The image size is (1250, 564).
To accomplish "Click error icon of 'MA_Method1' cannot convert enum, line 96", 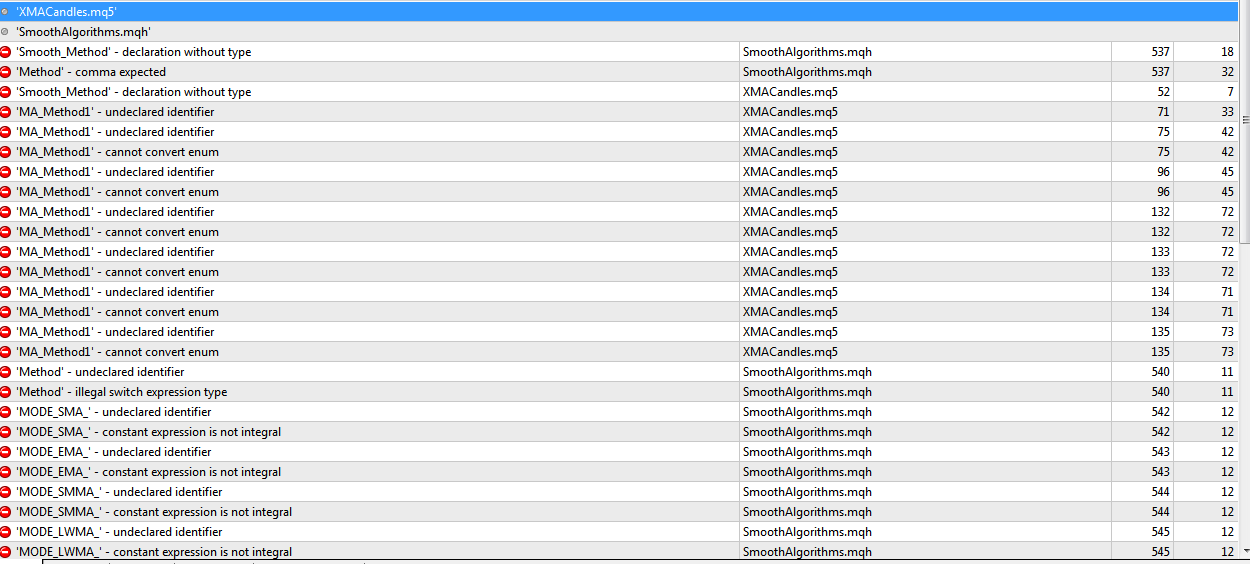I will pyautogui.click(x=6, y=191).
